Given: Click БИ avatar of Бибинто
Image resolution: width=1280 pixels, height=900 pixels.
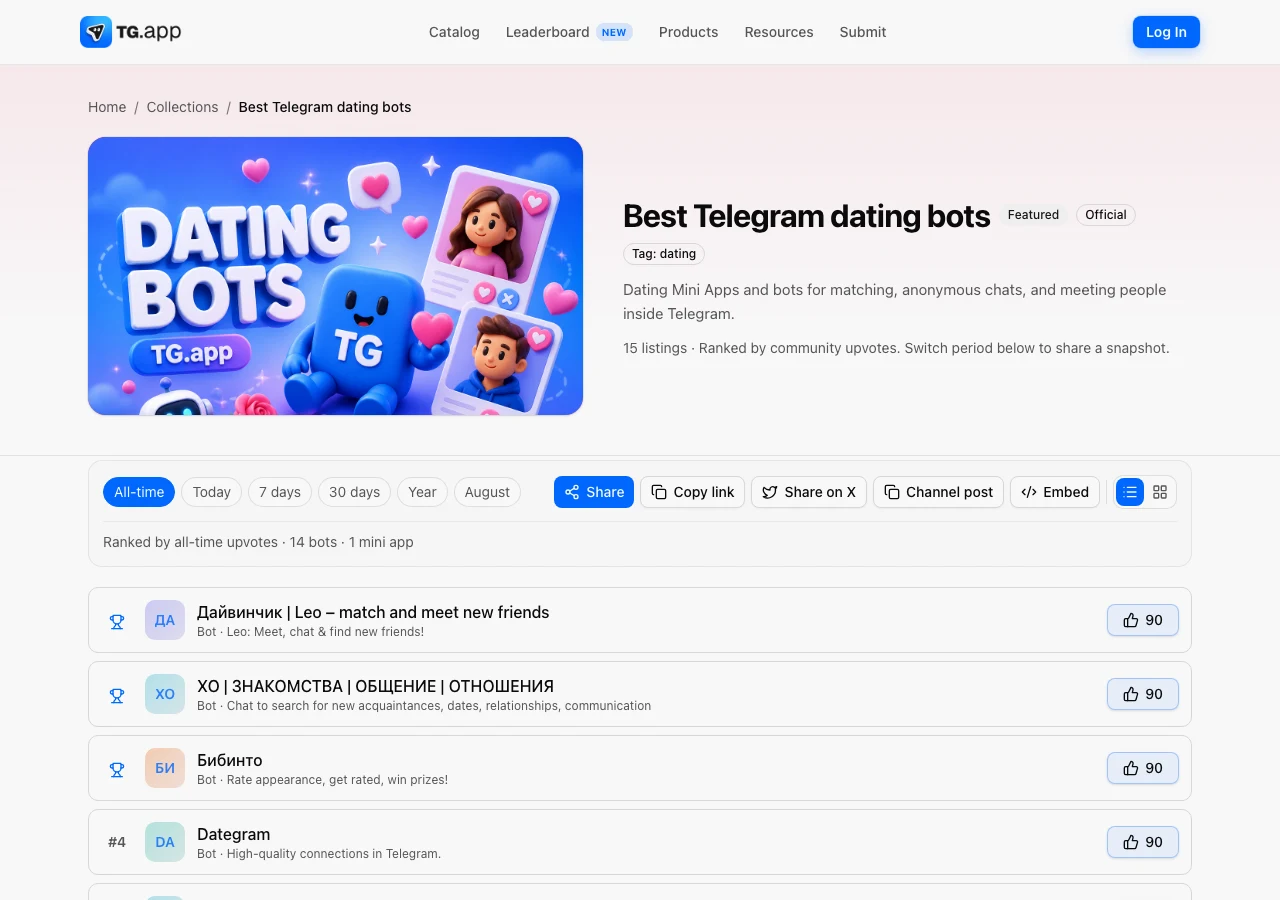Looking at the screenshot, I should pyautogui.click(x=165, y=768).
